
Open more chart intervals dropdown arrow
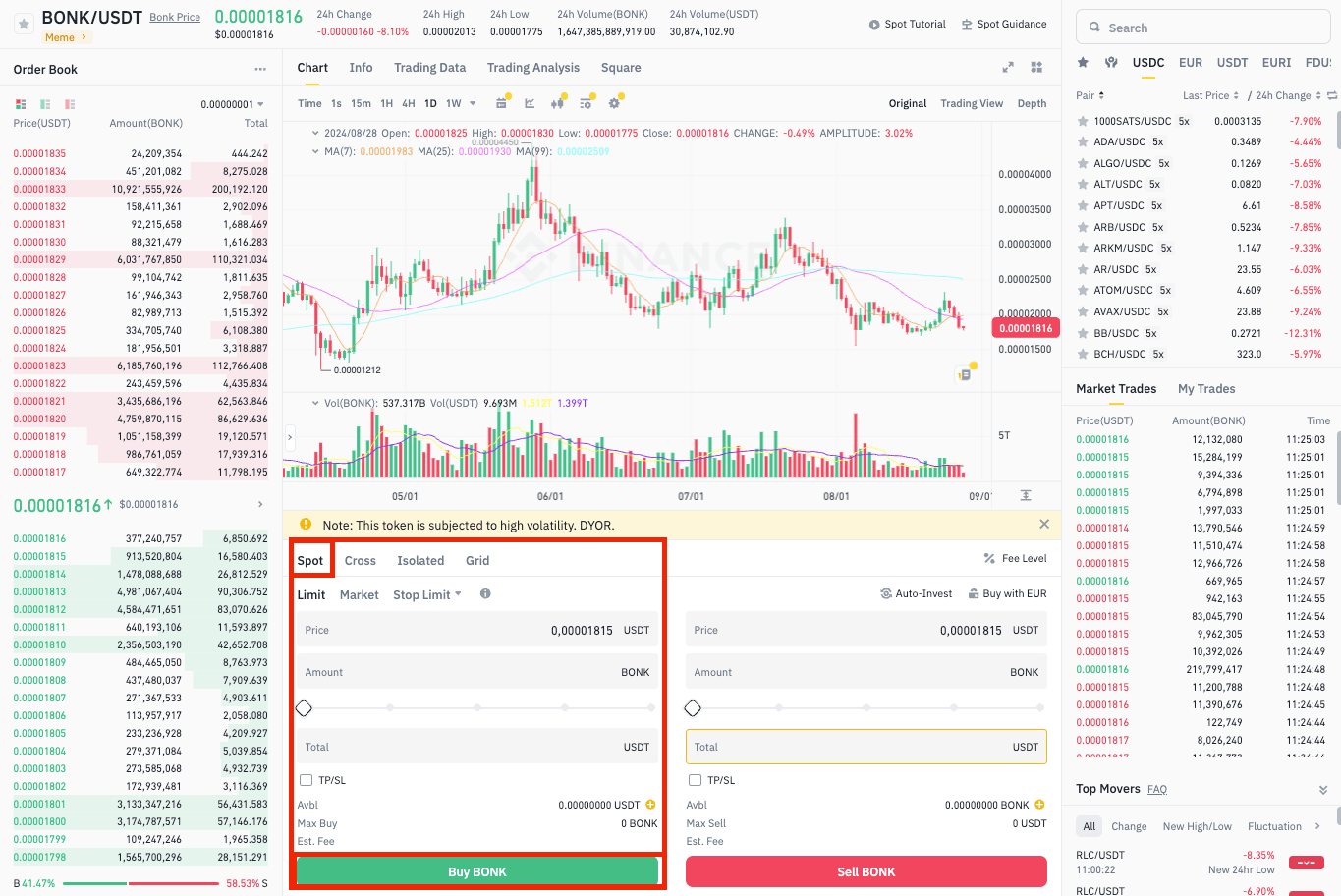click(x=473, y=103)
